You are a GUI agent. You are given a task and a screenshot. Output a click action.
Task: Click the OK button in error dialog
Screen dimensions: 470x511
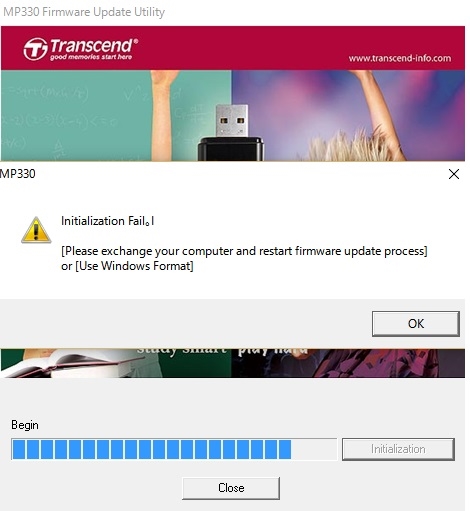point(416,324)
